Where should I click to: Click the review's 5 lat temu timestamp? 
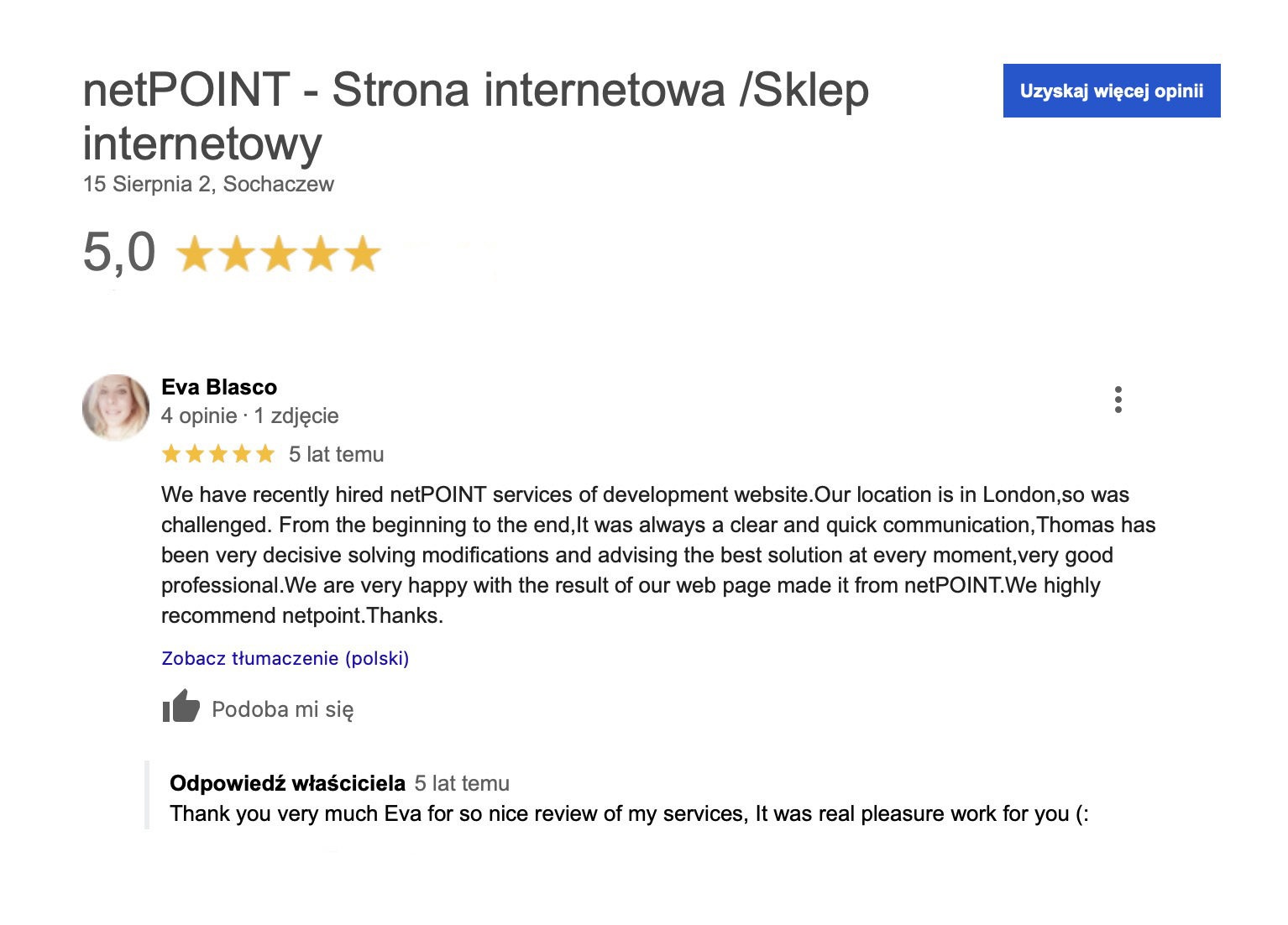(336, 454)
